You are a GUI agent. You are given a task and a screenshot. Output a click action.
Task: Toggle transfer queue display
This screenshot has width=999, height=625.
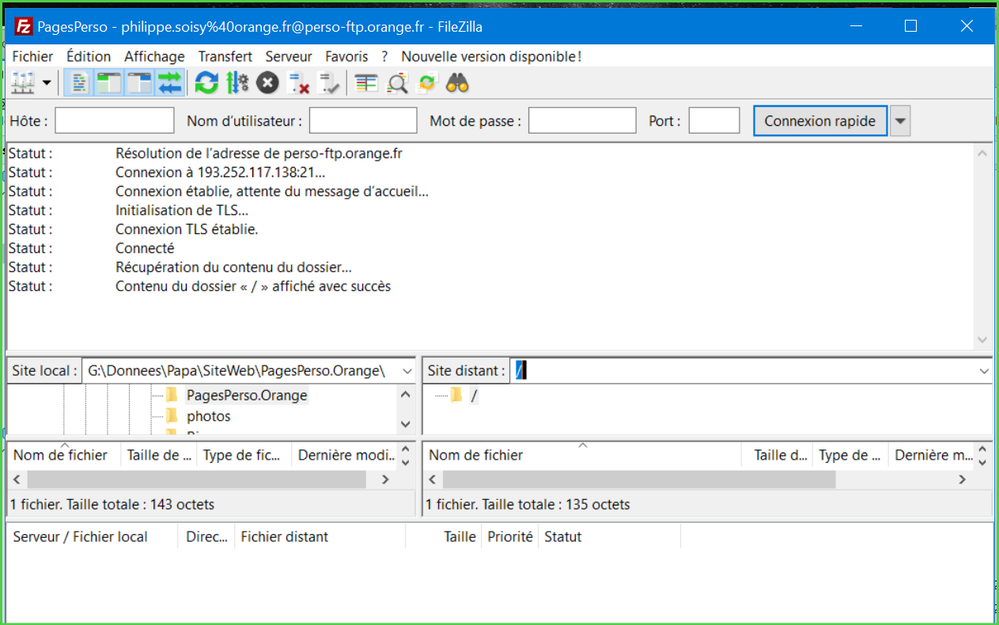click(170, 83)
